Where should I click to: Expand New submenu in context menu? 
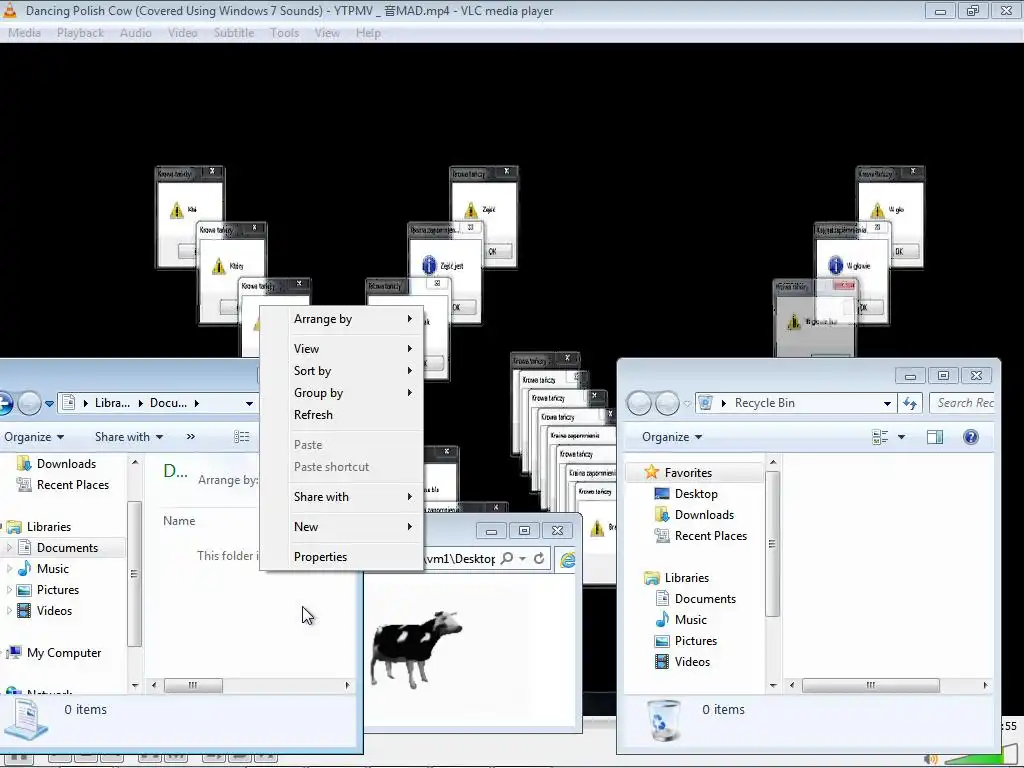point(342,527)
